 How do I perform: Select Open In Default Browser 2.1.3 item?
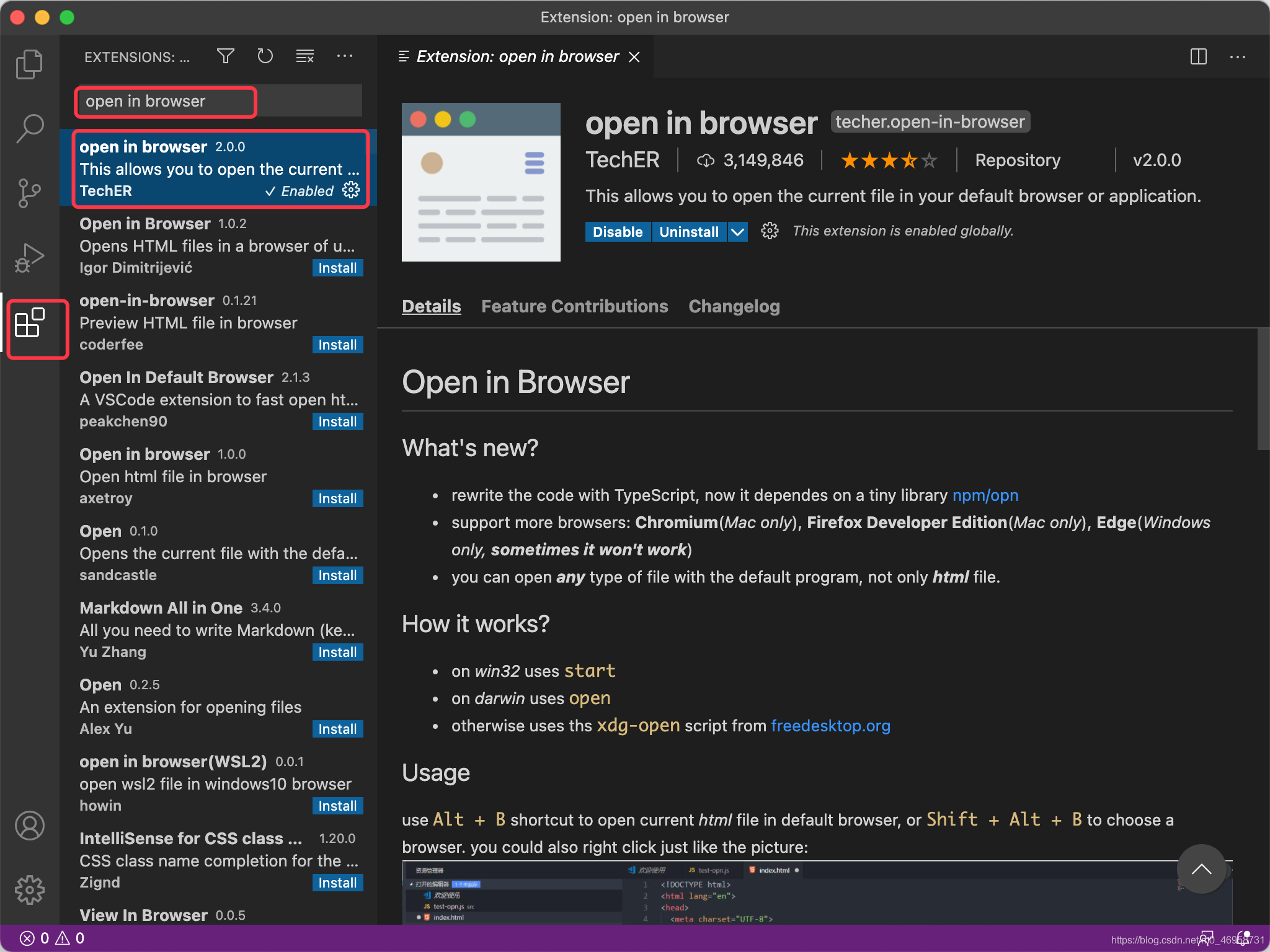pyautogui.click(x=218, y=399)
